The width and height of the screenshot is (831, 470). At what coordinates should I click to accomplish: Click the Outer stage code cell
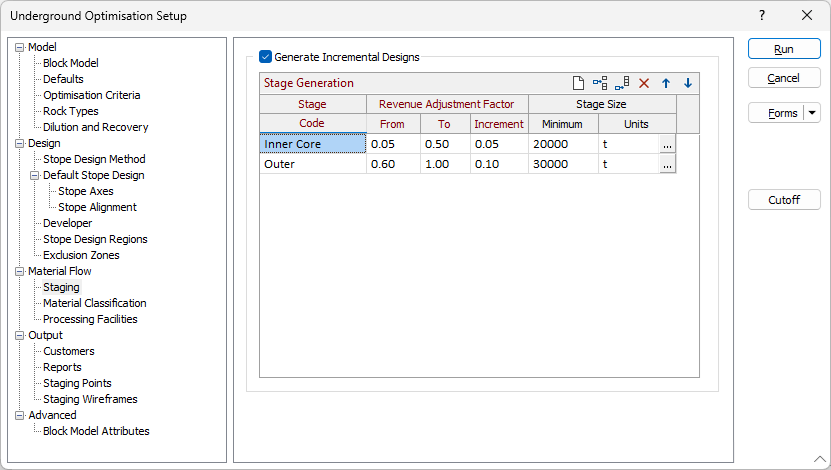313,164
